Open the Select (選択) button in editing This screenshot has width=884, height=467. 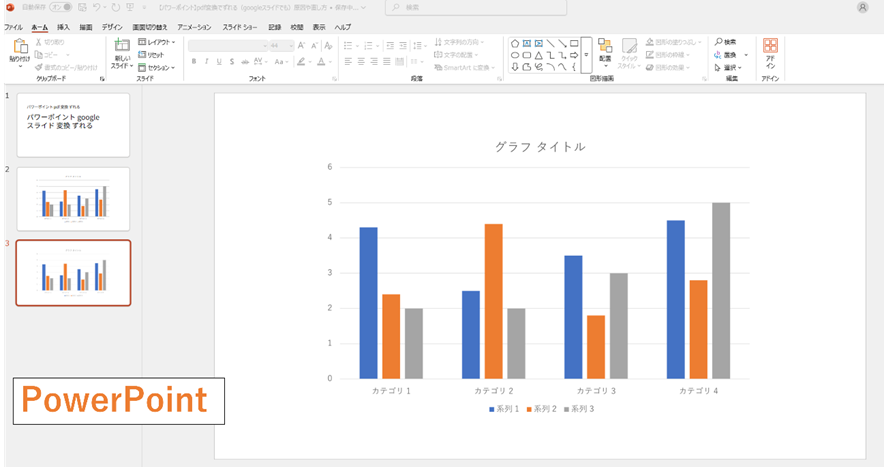pyautogui.click(x=727, y=68)
